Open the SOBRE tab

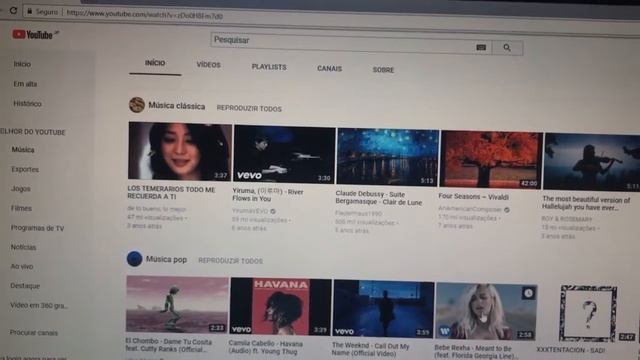click(x=383, y=70)
